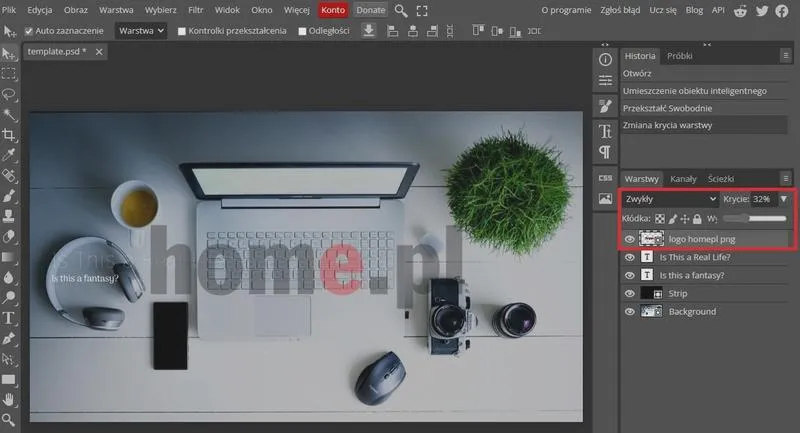Switch to the Kanały tab
The image size is (800, 433).
[683, 179]
